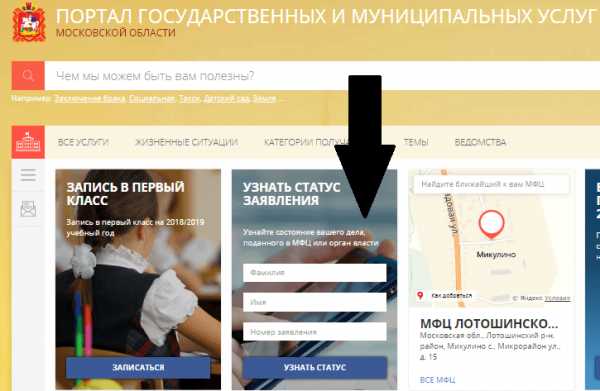This screenshot has width=600, height=391.
Task: Open the 'ТЕМЫ' navigation item
Action: click(416, 142)
